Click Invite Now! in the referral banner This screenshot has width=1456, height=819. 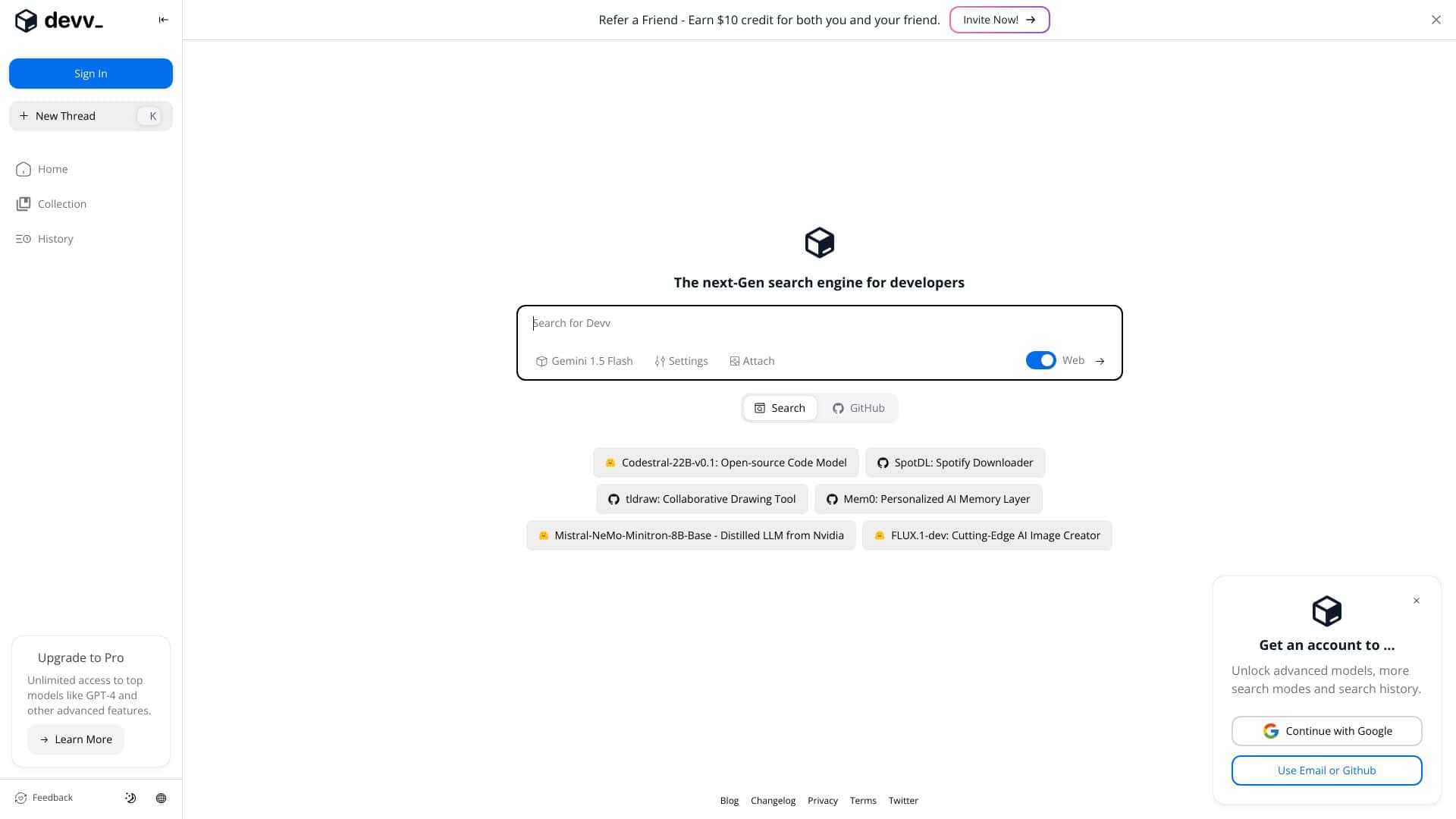coord(999,20)
